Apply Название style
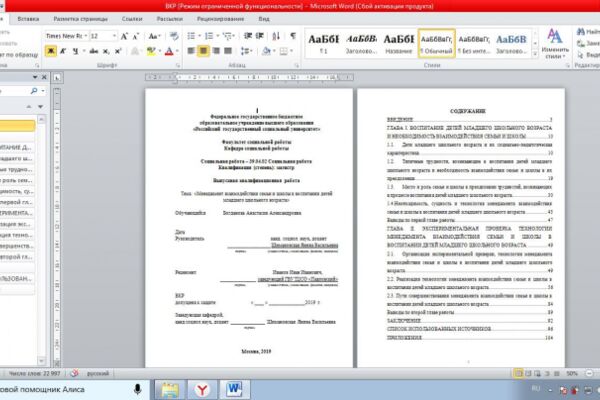Image resolution: width=600 pixels, height=400 pixels. click(399, 43)
